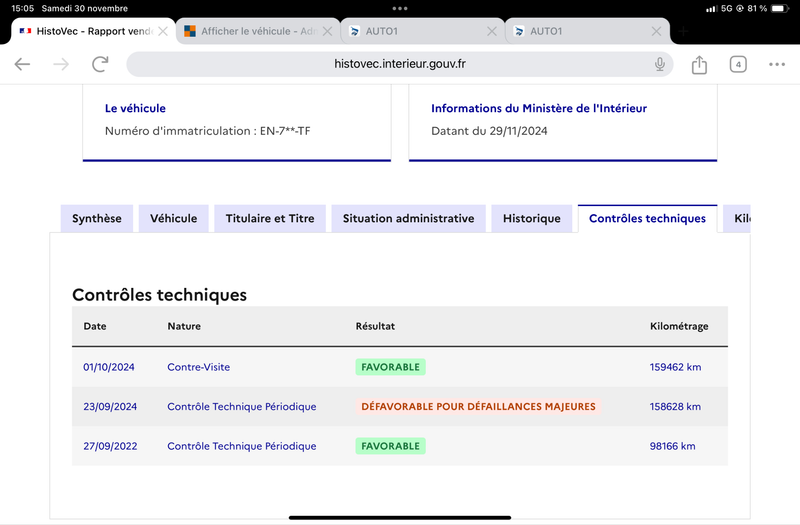Click the Contre-Visite nature cell
Viewport: 800px width, 525px height.
[198, 367]
